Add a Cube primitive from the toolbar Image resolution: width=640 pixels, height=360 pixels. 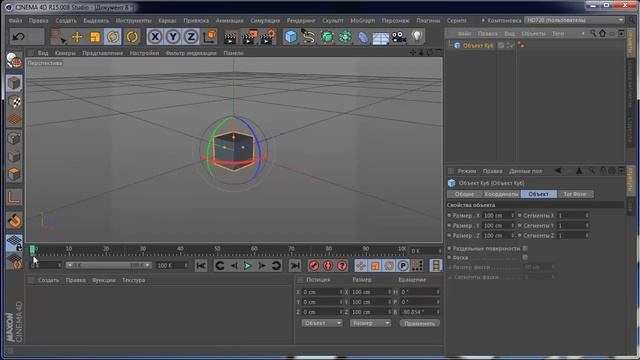tap(291, 37)
